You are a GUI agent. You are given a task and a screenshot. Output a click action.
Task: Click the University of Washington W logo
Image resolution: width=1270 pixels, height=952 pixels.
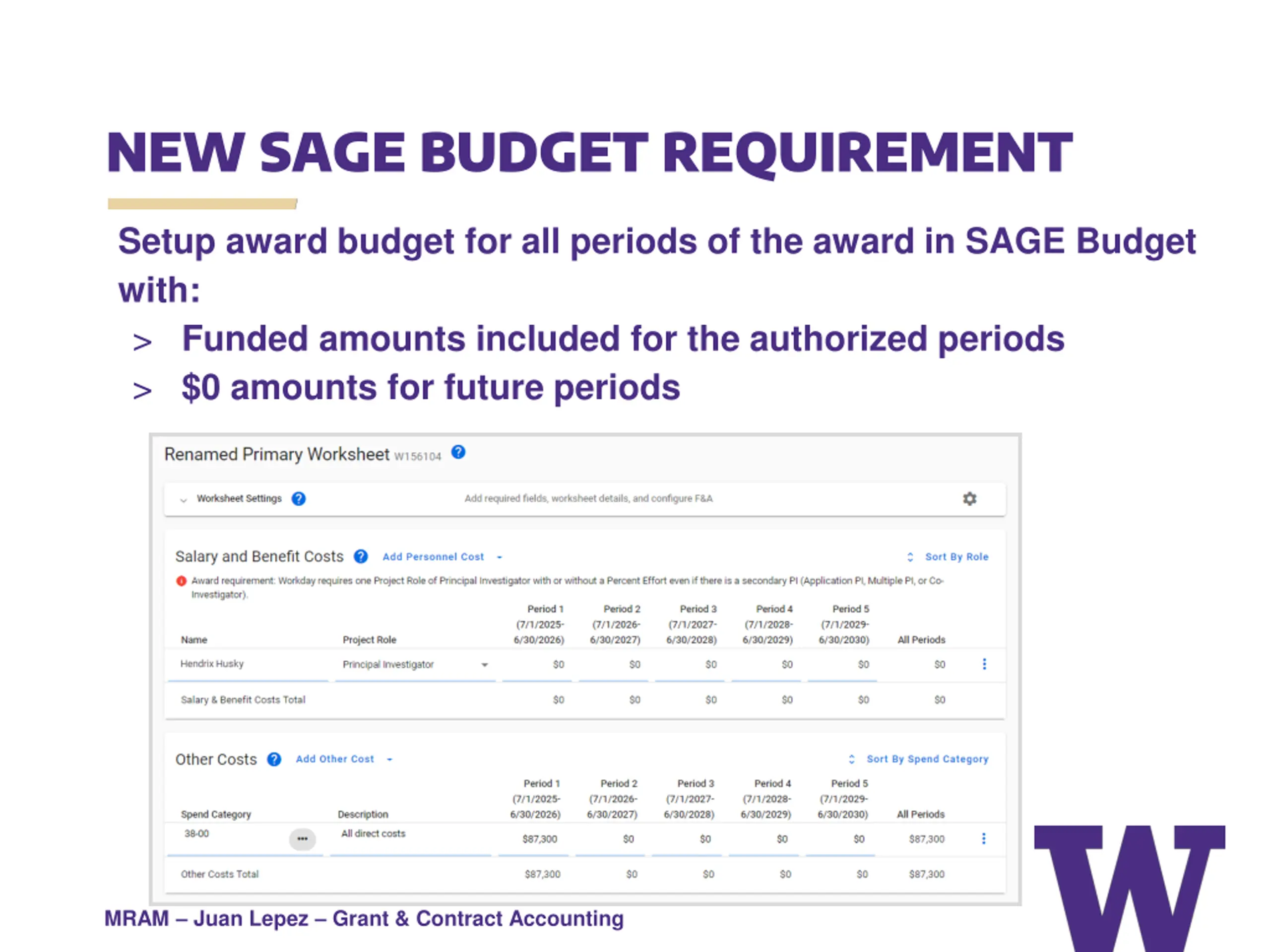pyautogui.click(x=1129, y=889)
